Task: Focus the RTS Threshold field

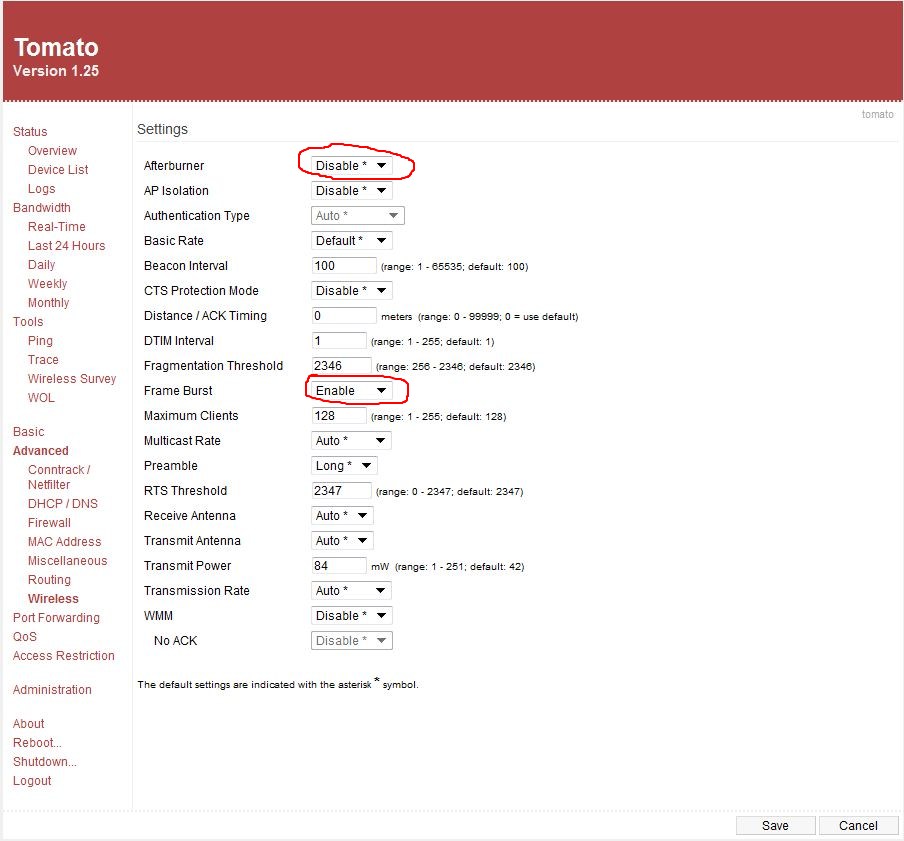Action: [x=341, y=491]
